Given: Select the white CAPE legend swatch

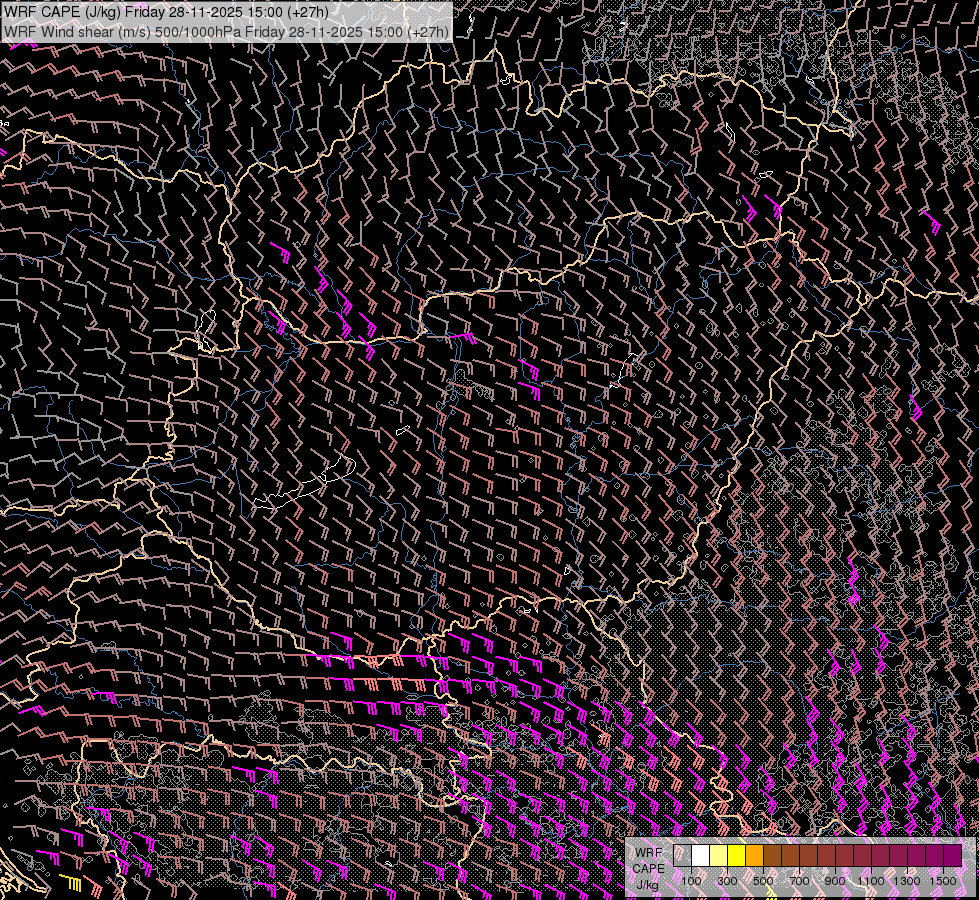Looking at the screenshot, I should [x=701, y=855].
